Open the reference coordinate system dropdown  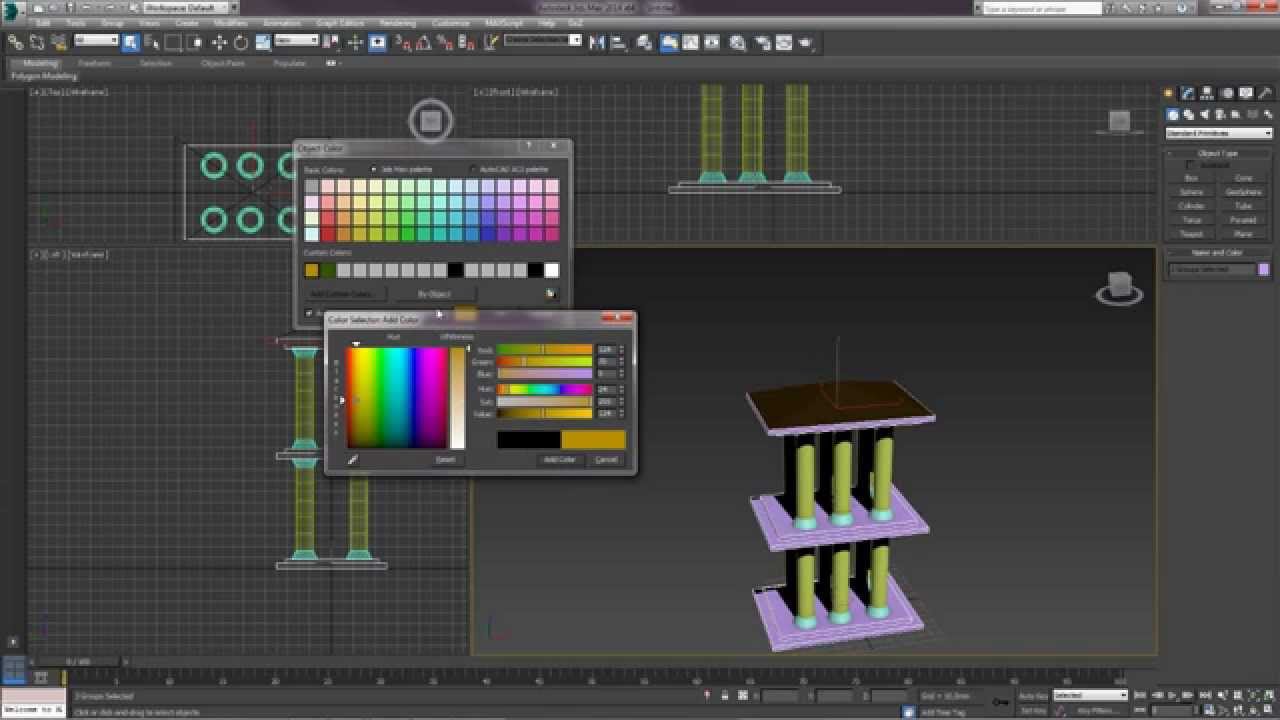click(296, 41)
